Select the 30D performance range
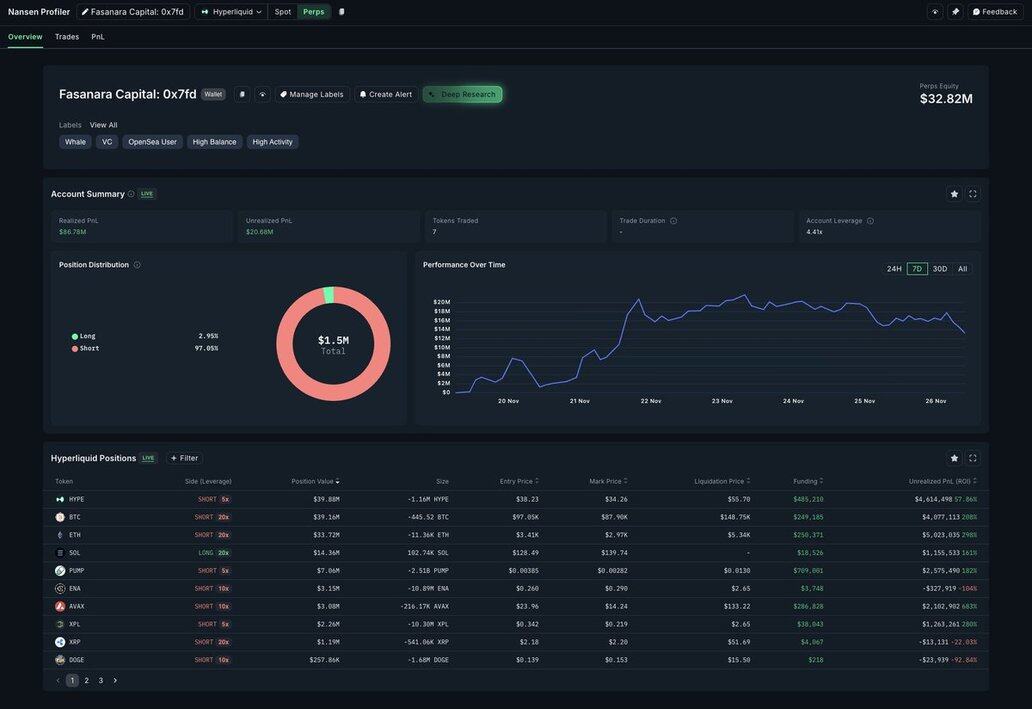This screenshot has width=1032, height=709. click(x=940, y=269)
